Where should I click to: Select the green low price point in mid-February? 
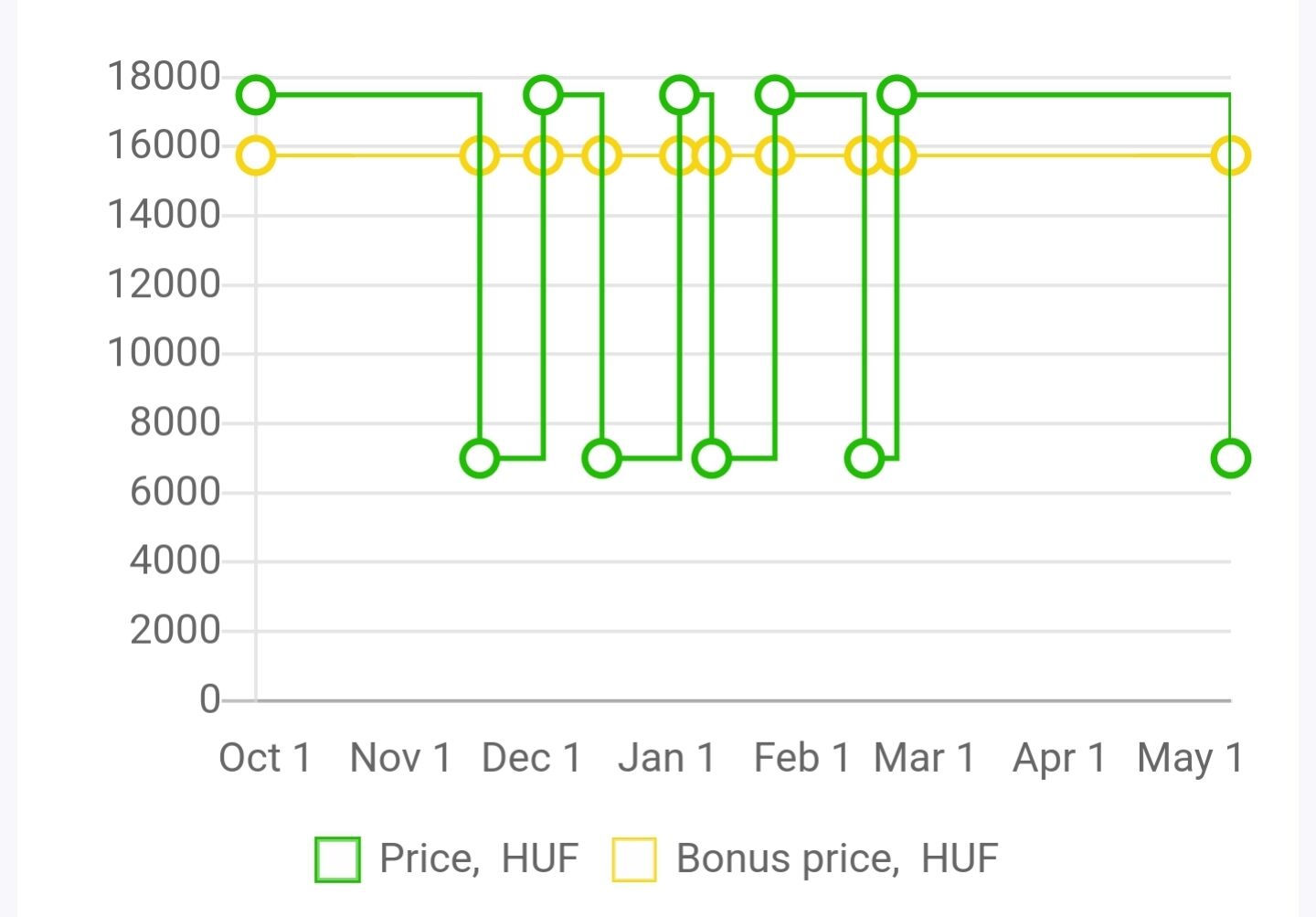[865, 458]
